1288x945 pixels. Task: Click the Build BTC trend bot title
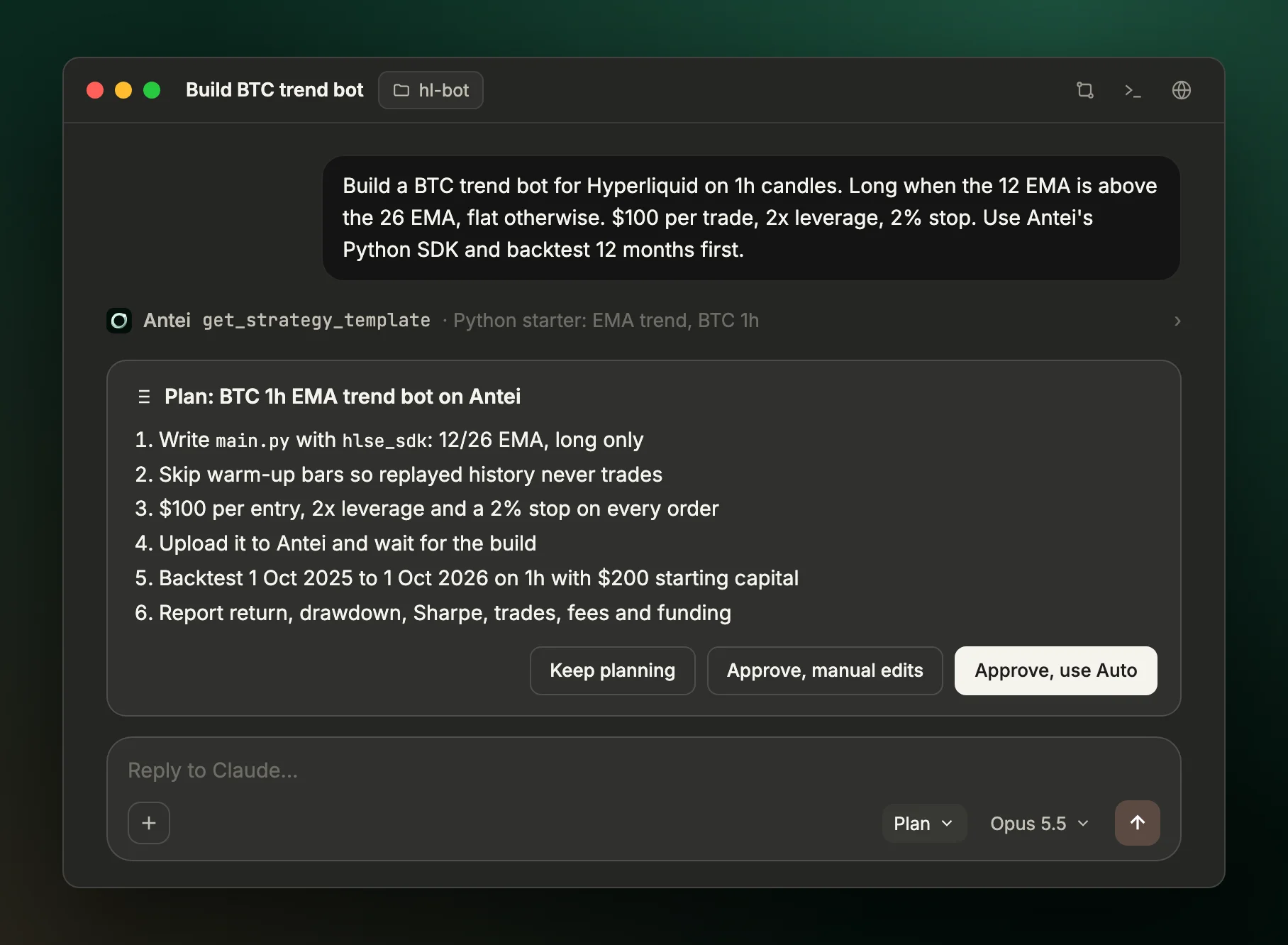[274, 90]
